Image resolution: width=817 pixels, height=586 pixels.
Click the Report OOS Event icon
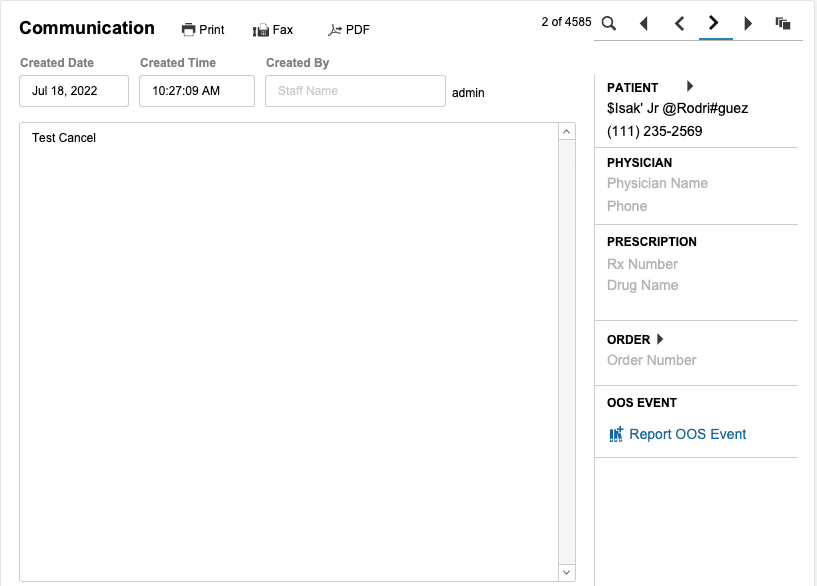click(616, 434)
